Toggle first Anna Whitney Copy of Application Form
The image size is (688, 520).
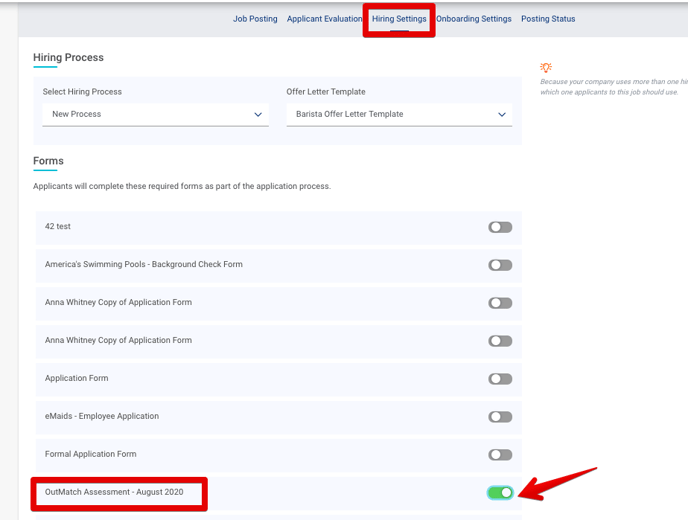pos(500,303)
